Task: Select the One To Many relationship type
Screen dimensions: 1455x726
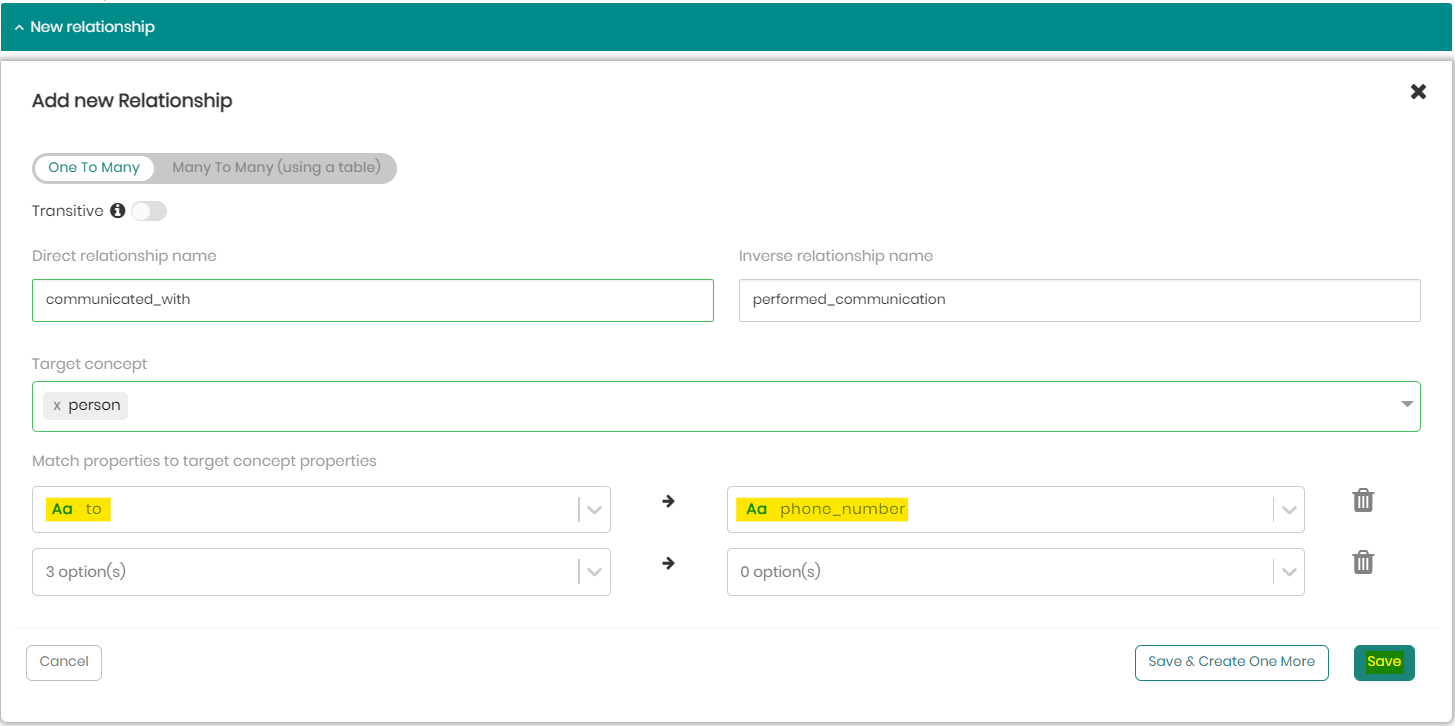Action: click(x=94, y=168)
